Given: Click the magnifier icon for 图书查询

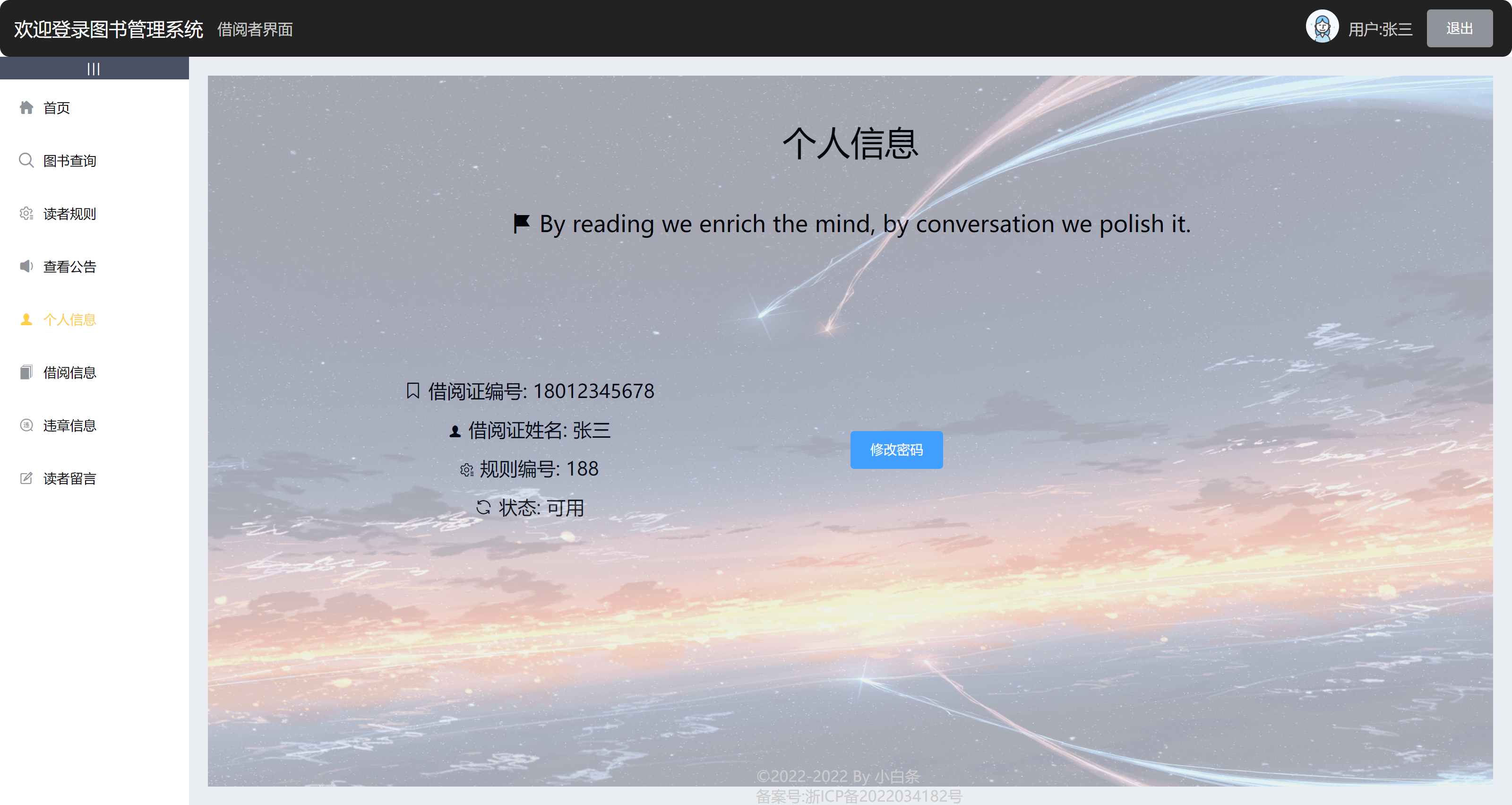Looking at the screenshot, I should tap(26, 160).
